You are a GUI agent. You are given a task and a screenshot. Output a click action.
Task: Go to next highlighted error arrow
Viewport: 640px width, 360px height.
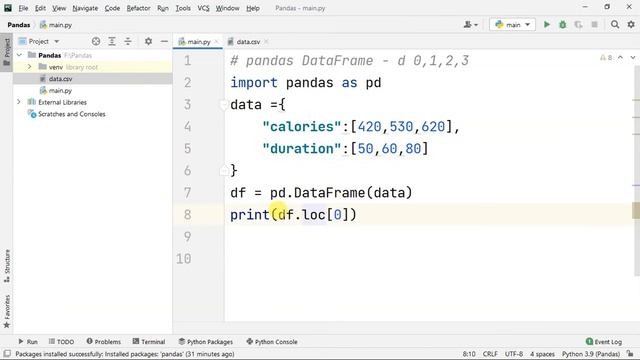pos(633,58)
